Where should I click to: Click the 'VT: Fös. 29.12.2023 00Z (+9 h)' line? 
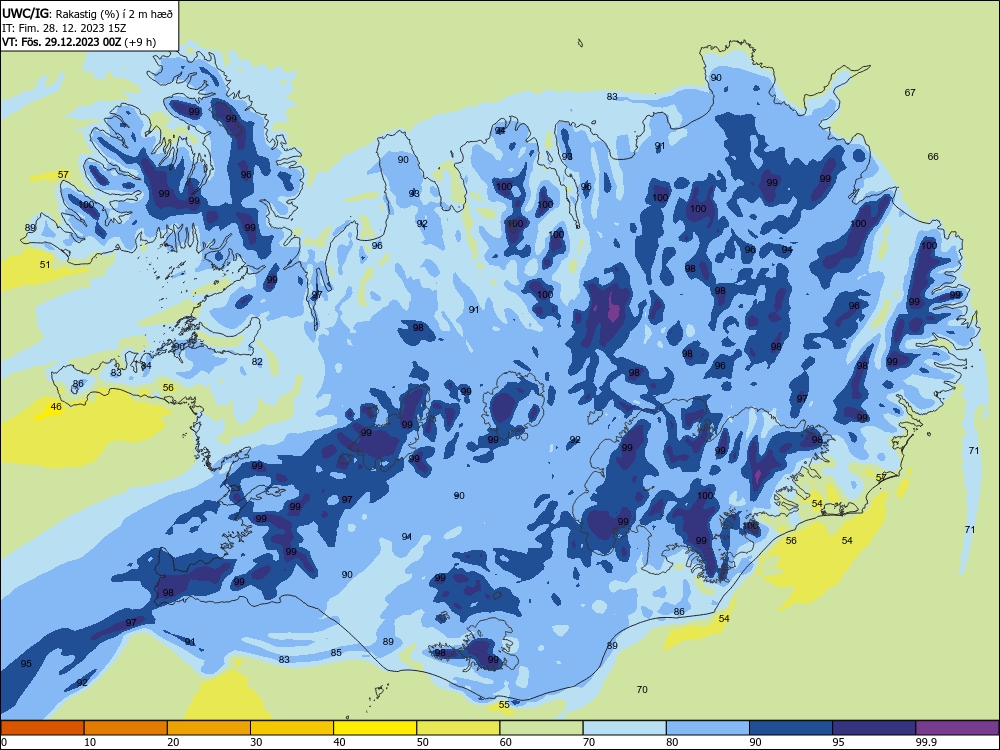click(x=79, y=42)
